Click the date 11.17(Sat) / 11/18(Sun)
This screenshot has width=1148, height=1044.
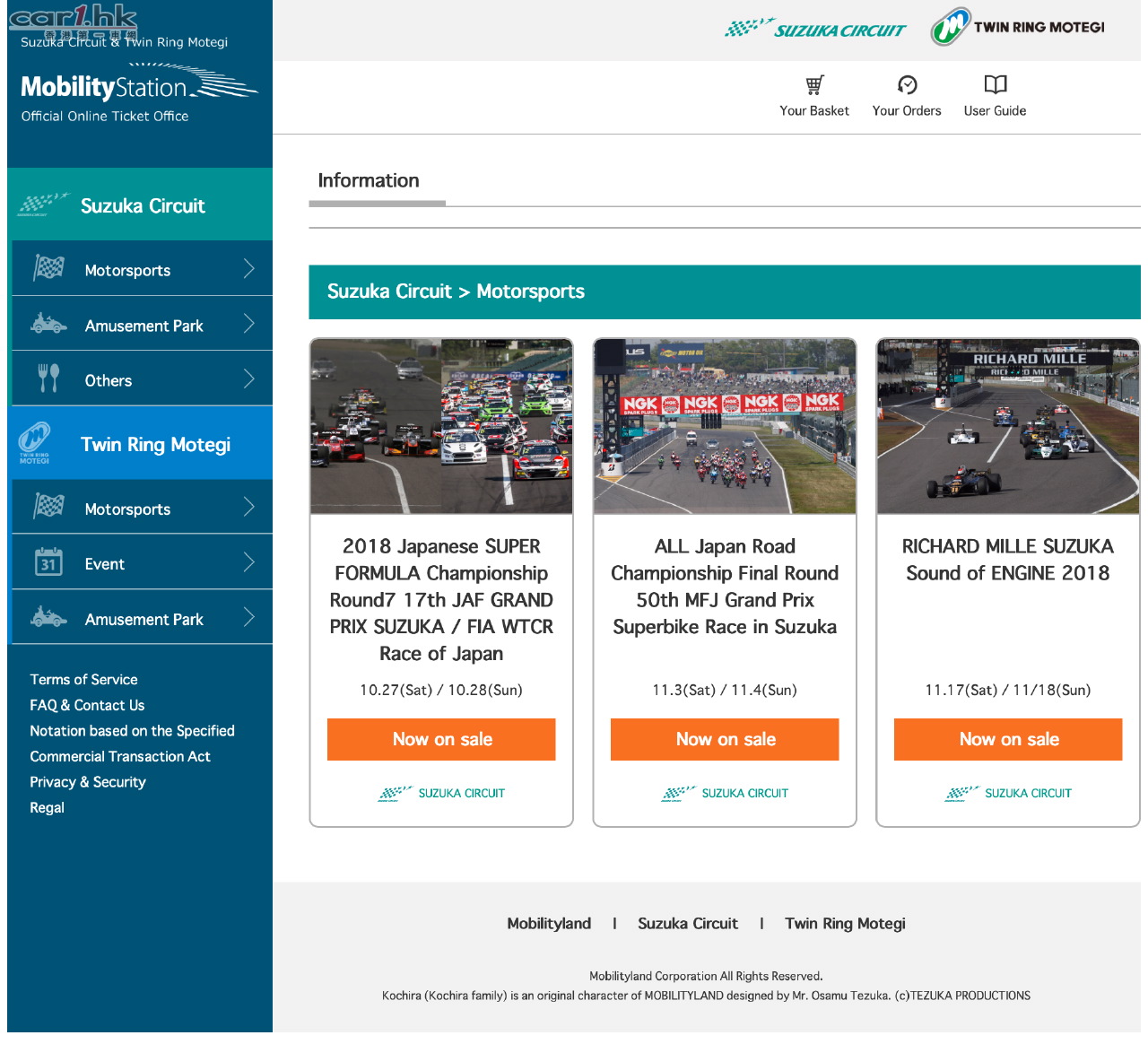(x=1008, y=690)
